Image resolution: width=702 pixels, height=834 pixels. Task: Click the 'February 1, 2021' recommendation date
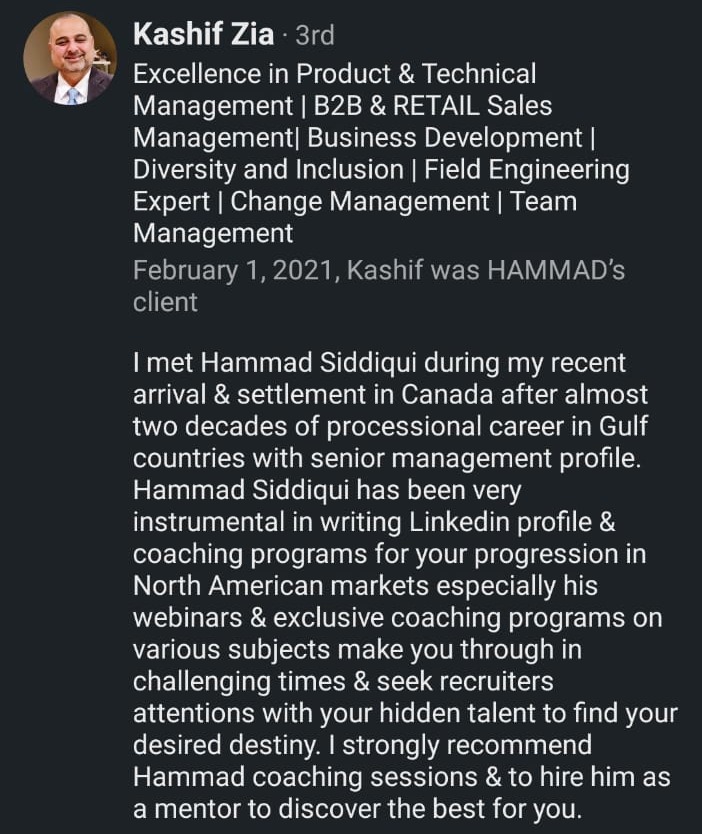pos(234,270)
